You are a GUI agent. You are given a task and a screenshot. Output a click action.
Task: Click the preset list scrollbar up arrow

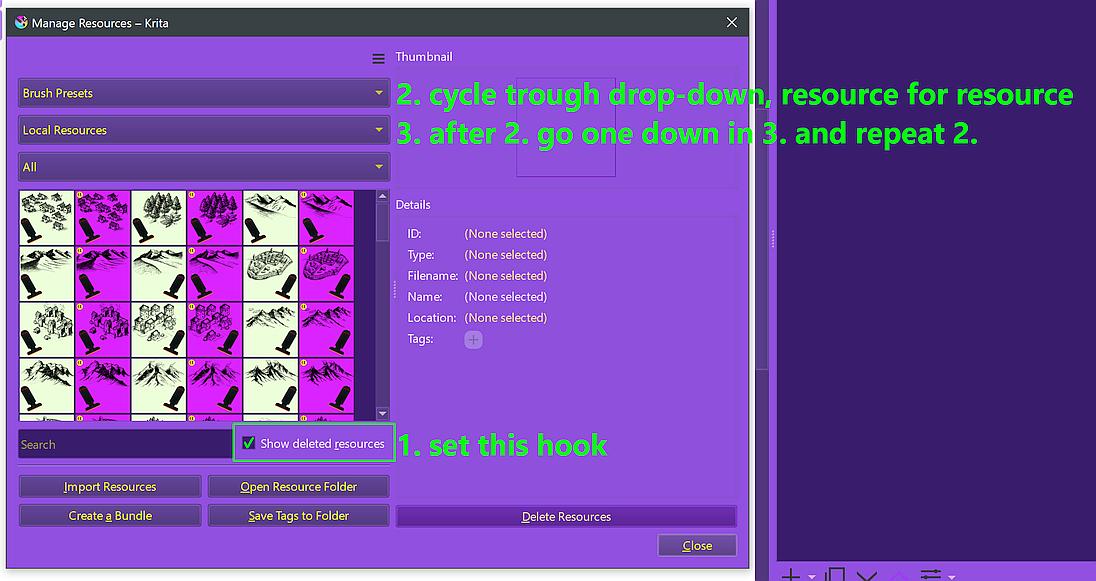point(382,196)
